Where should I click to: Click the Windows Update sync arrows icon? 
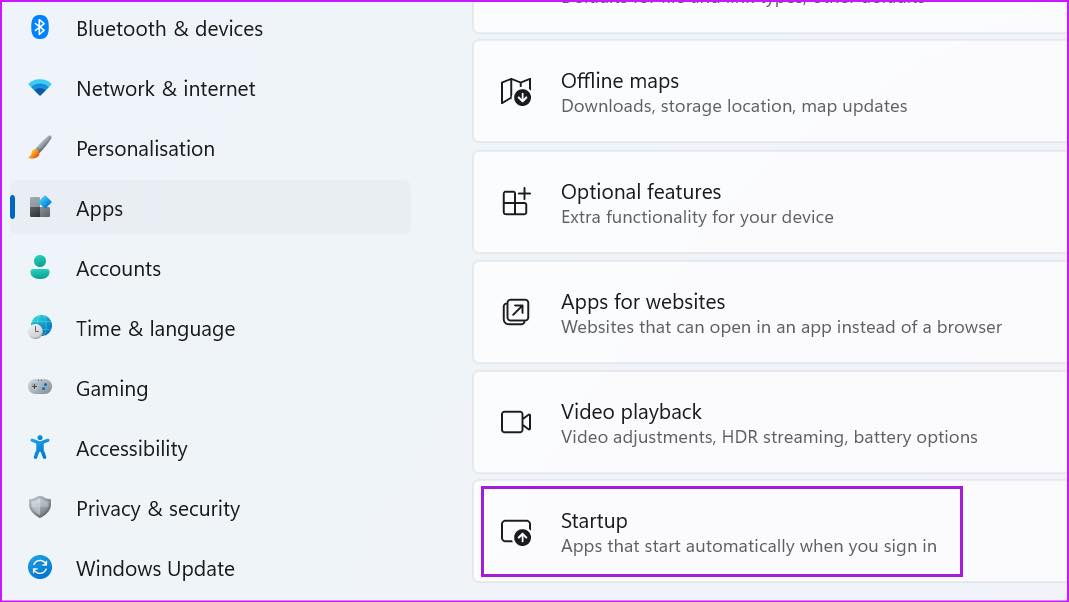[x=40, y=568]
